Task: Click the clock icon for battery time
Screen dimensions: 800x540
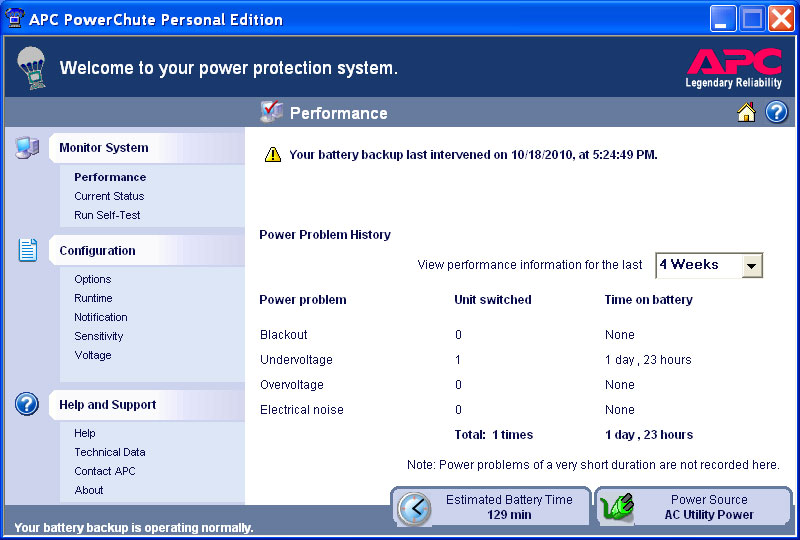Action: (414, 508)
